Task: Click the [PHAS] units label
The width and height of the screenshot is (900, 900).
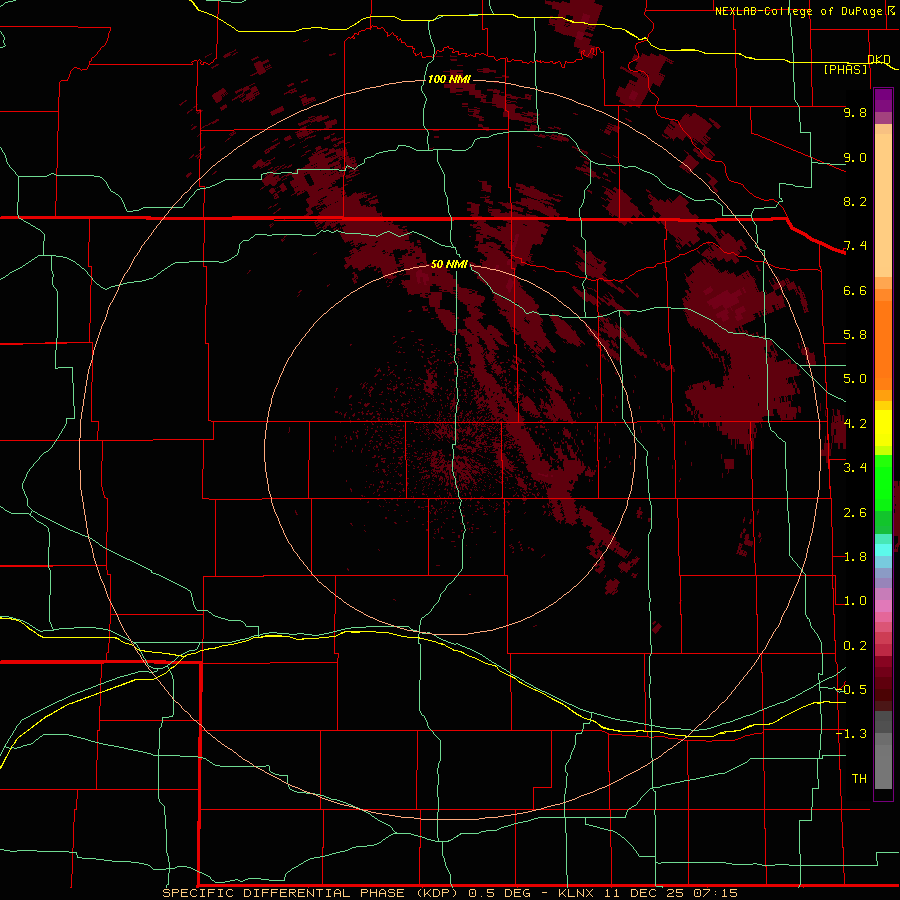Action: [x=845, y=69]
